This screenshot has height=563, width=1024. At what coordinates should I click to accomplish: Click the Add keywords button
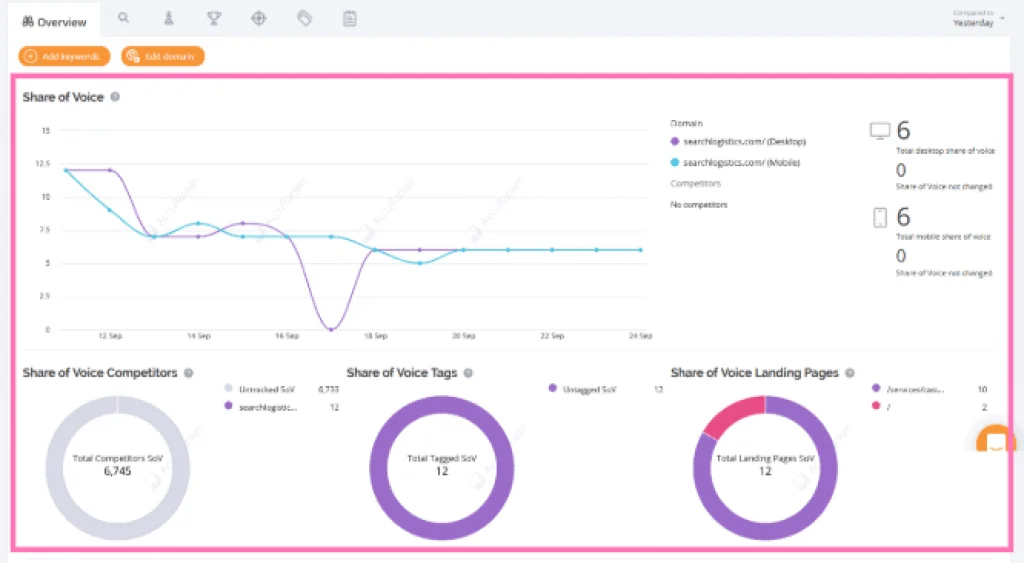64,56
